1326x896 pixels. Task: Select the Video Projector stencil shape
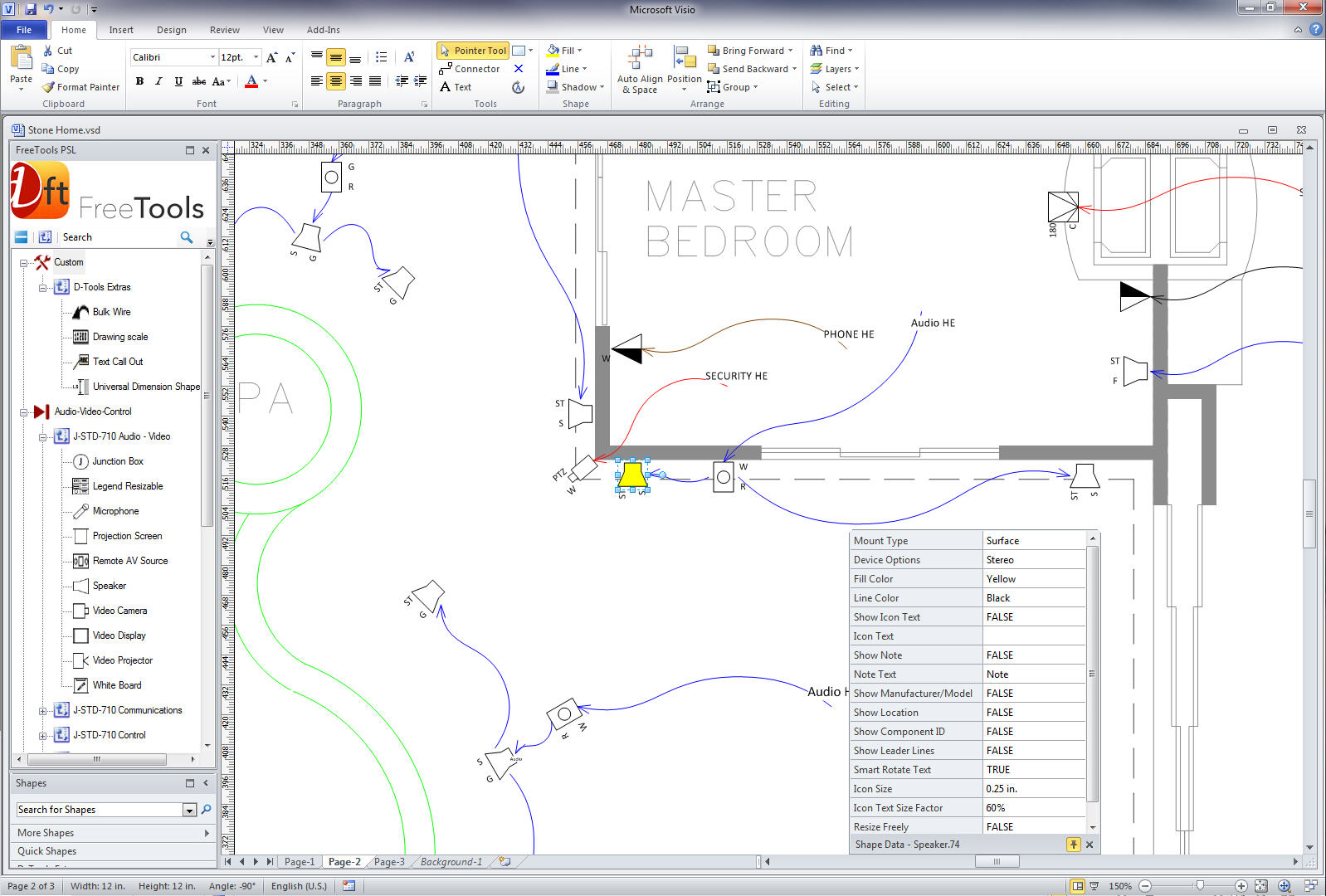pos(122,660)
